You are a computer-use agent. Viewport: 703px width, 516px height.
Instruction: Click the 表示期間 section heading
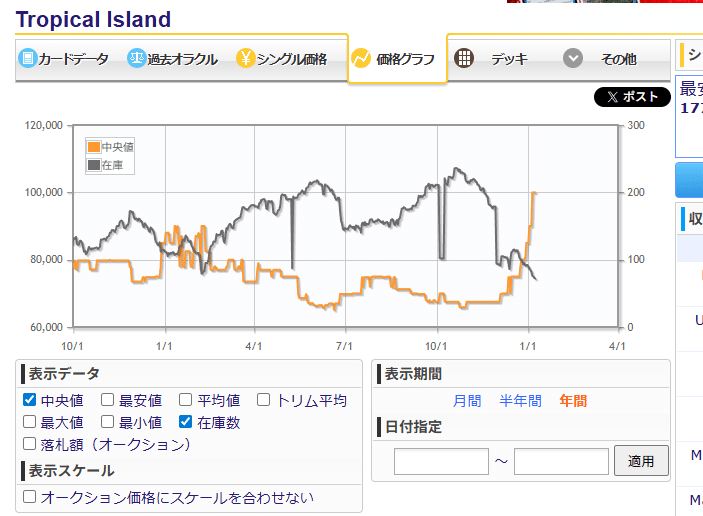[413, 374]
